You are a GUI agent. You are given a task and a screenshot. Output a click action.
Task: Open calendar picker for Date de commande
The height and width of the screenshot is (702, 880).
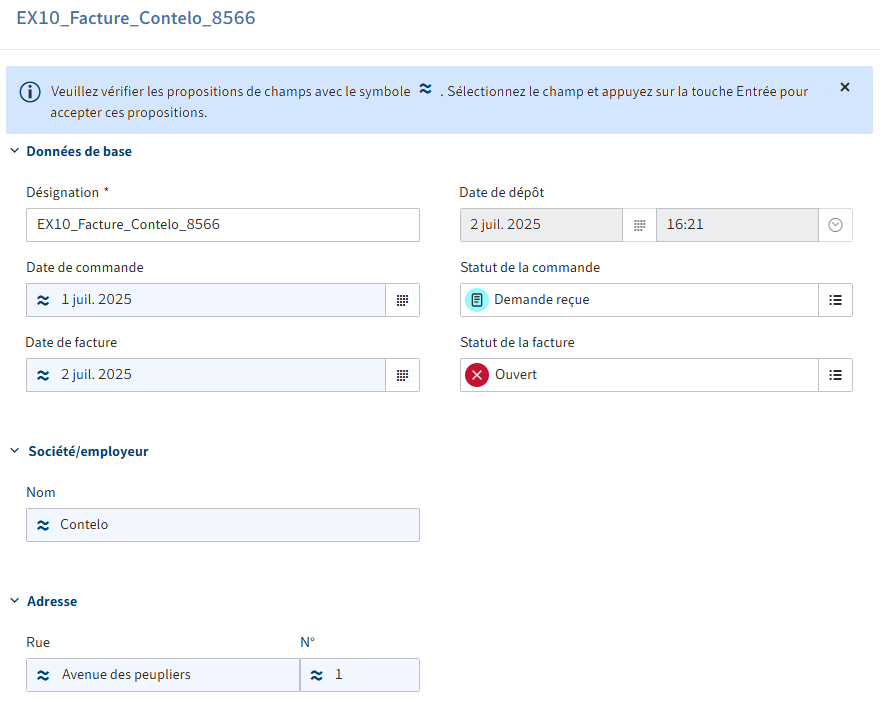402,300
